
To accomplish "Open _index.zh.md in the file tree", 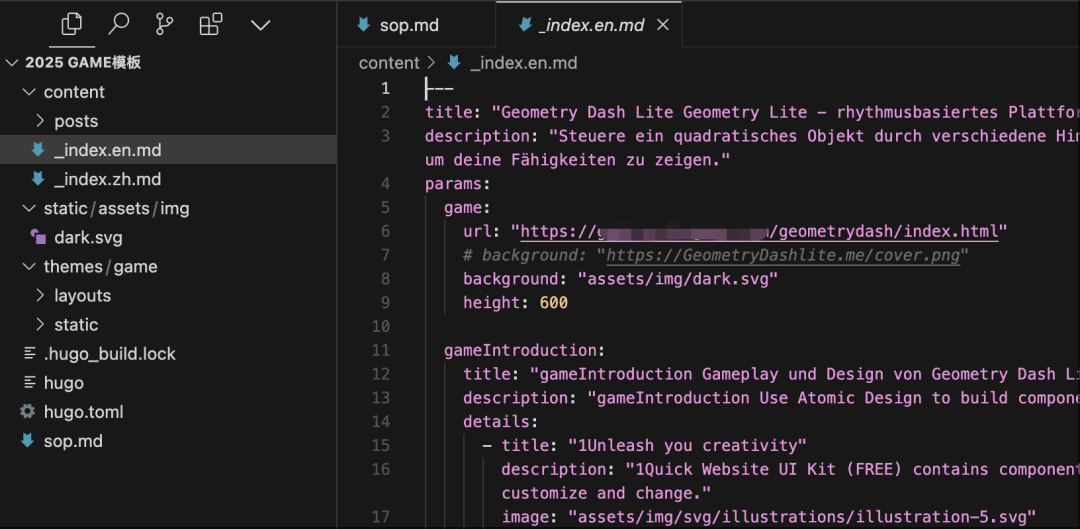I will coord(168,179).
